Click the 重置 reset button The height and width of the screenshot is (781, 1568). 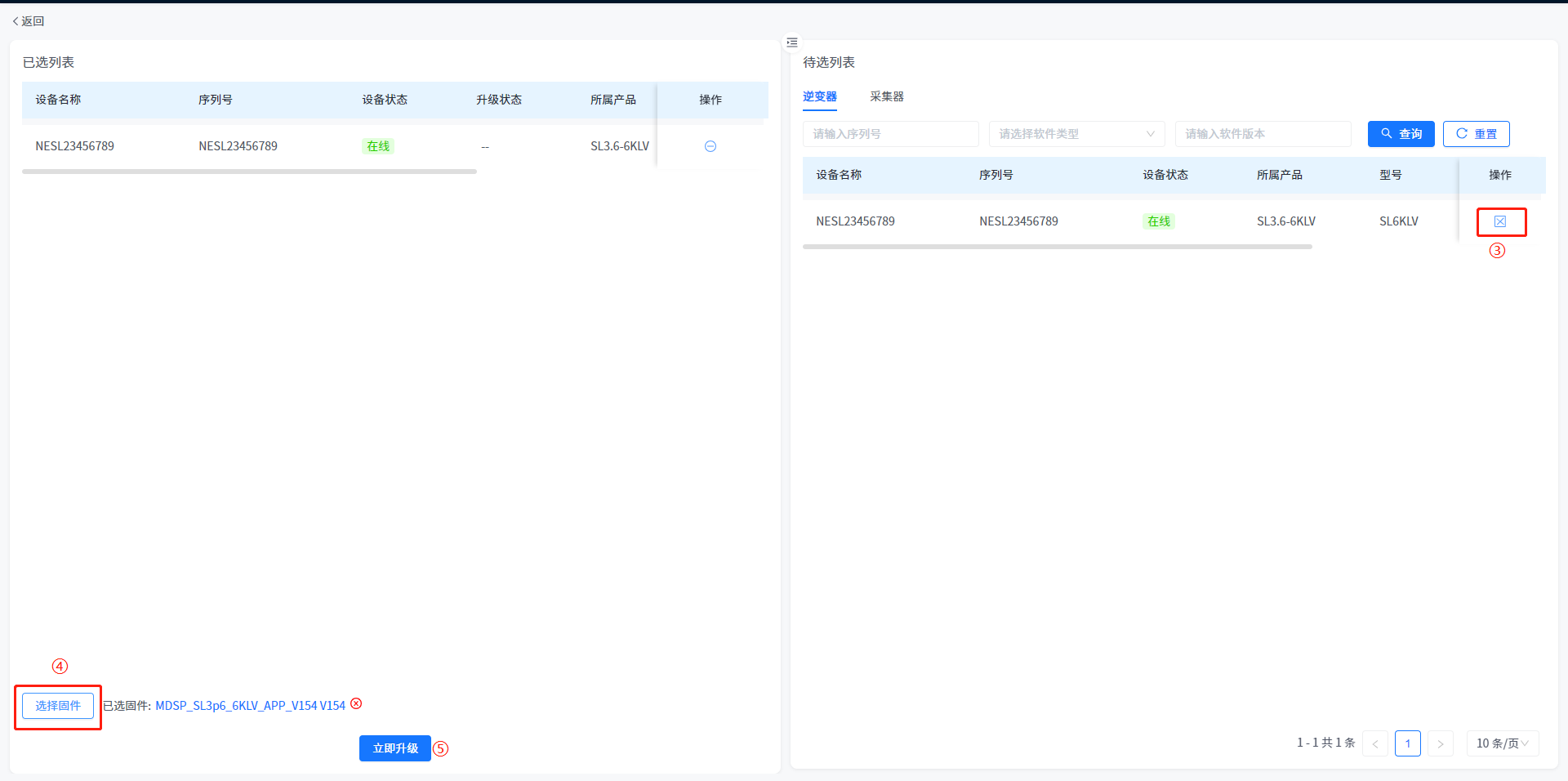[x=1476, y=134]
